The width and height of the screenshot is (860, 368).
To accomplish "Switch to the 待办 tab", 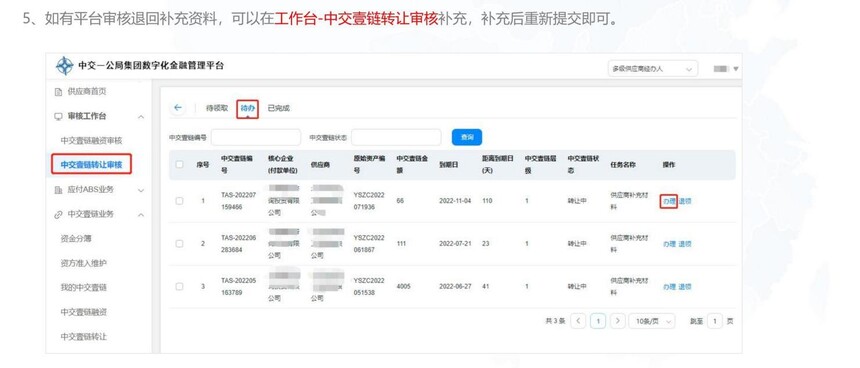I will (x=248, y=109).
